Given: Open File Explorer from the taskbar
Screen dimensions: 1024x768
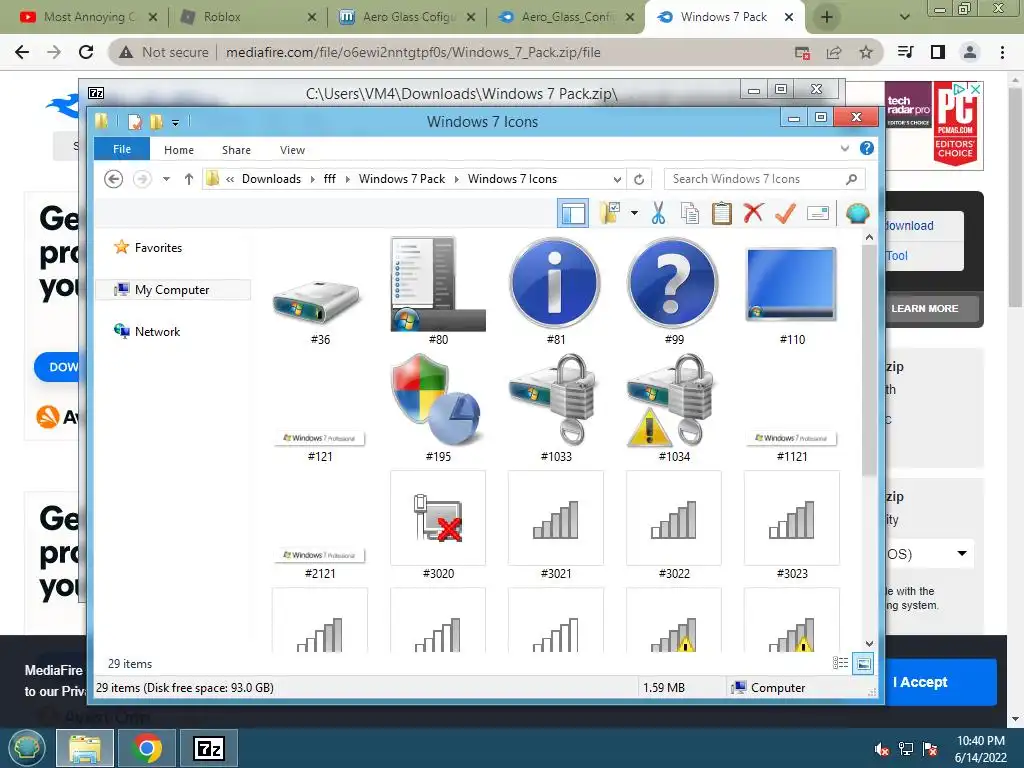Looking at the screenshot, I should point(85,748).
